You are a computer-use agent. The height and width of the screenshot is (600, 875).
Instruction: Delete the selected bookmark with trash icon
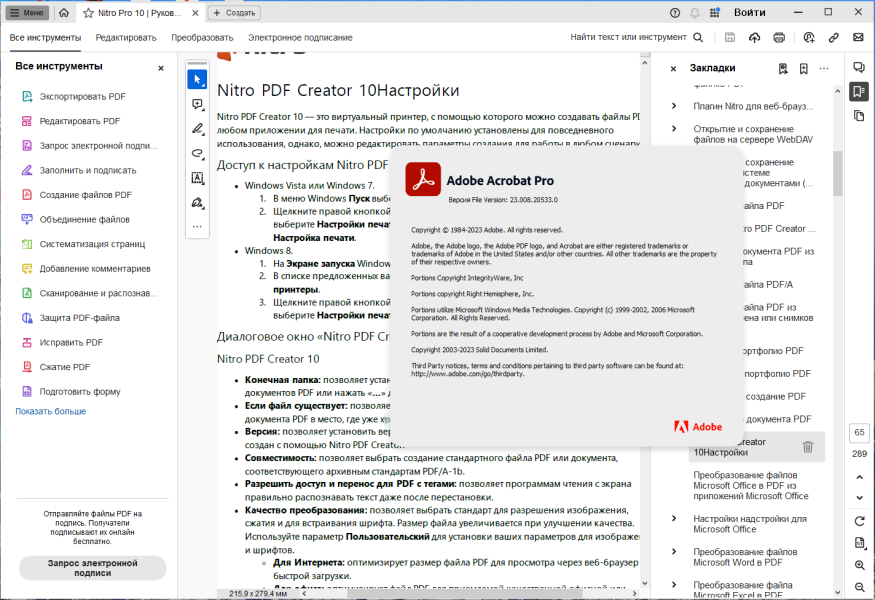coord(807,447)
